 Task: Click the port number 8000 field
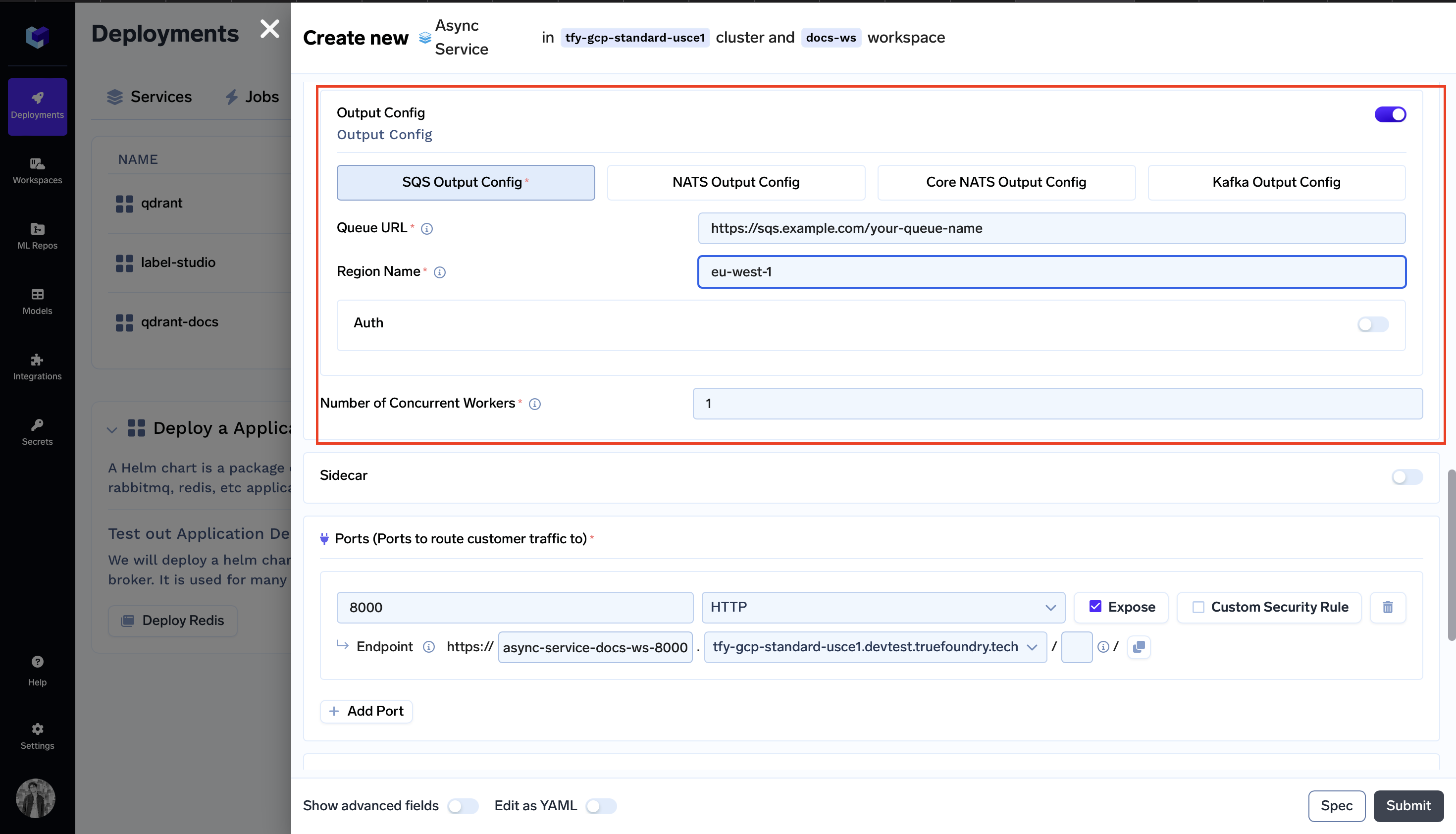click(515, 607)
